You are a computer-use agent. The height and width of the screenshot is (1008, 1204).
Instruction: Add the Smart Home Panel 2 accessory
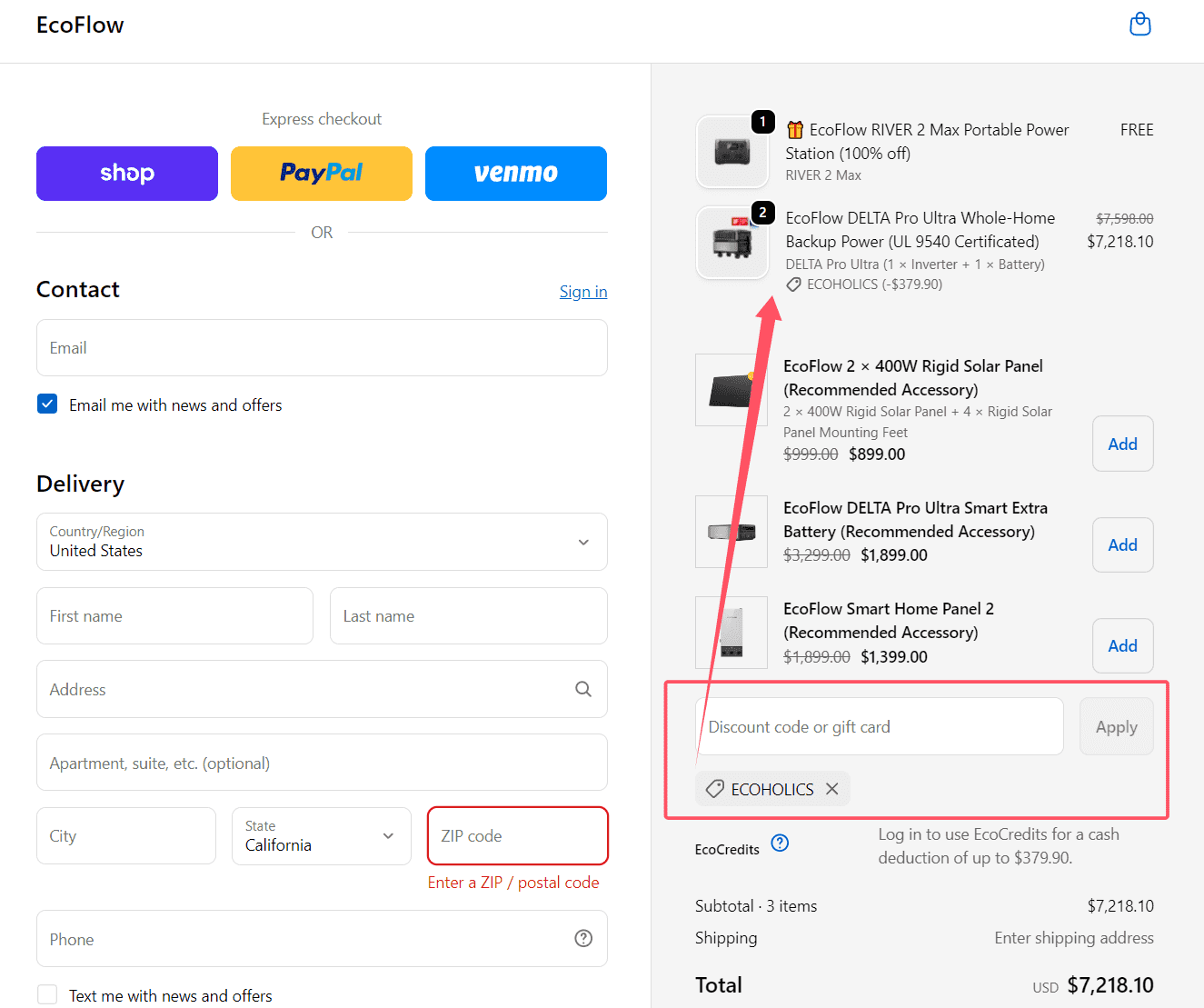tap(1123, 645)
